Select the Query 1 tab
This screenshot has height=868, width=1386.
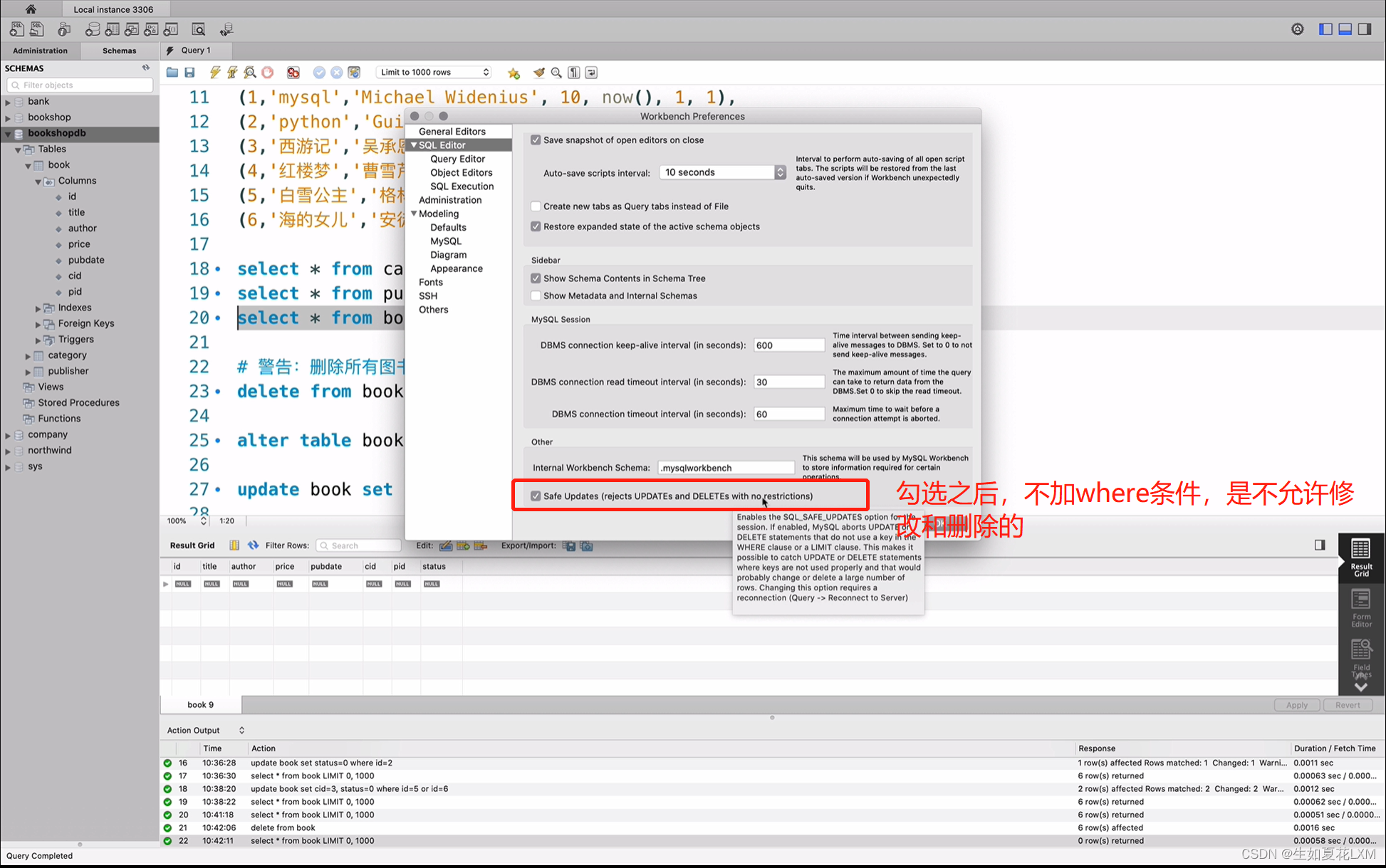[194, 51]
